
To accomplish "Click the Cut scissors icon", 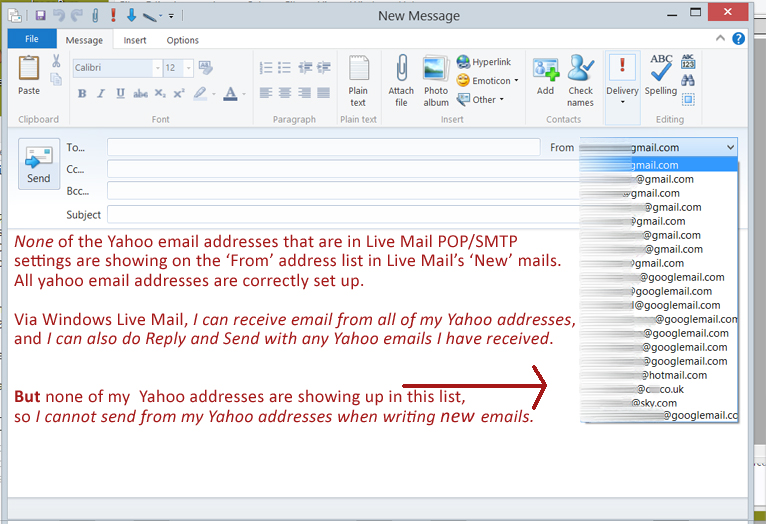I will point(56,61).
